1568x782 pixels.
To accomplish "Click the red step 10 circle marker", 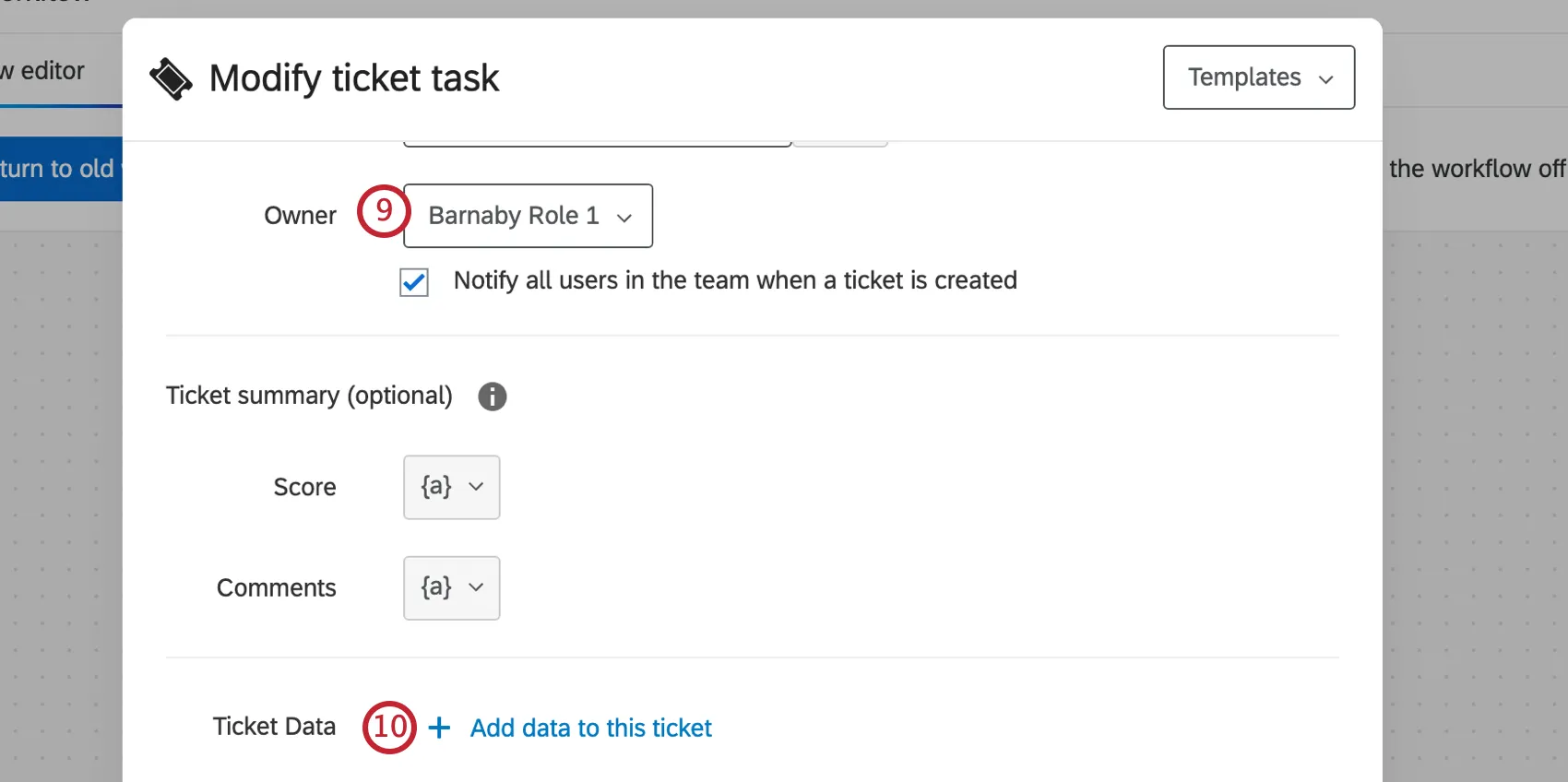I will click(x=389, y=727).
